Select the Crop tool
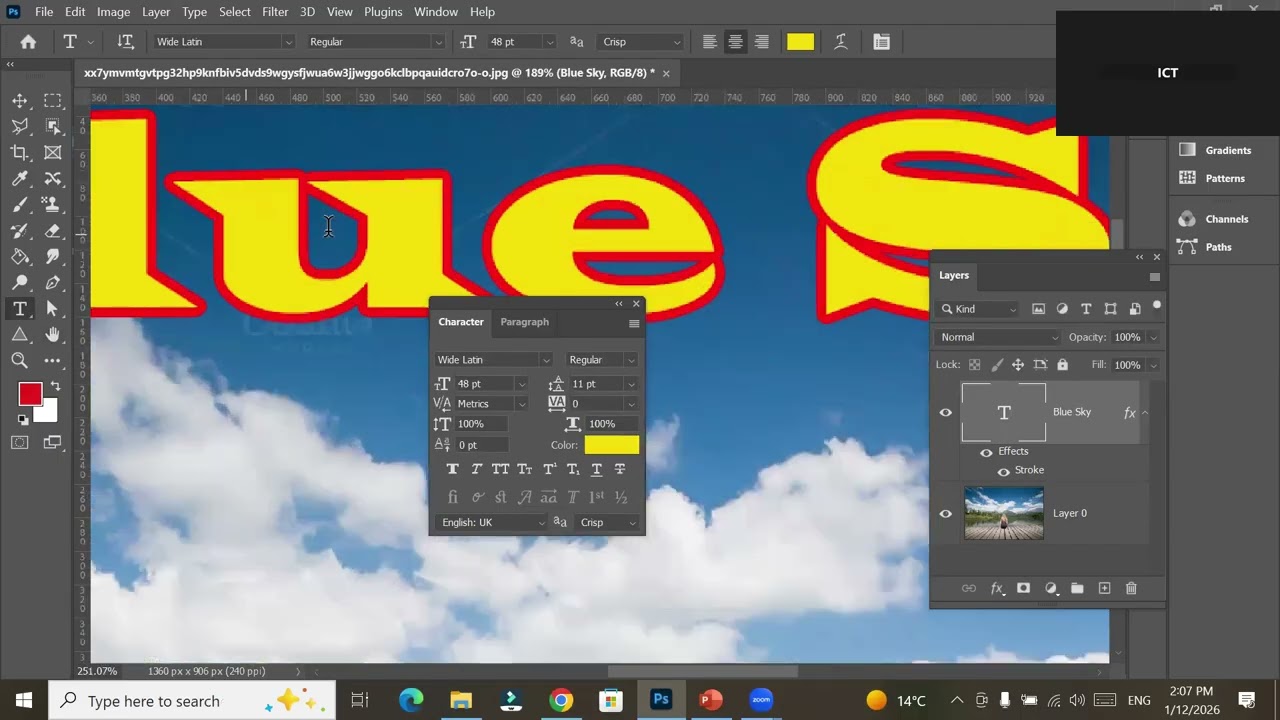Viewport: 1280px width, 720px height. click(20, 153)
